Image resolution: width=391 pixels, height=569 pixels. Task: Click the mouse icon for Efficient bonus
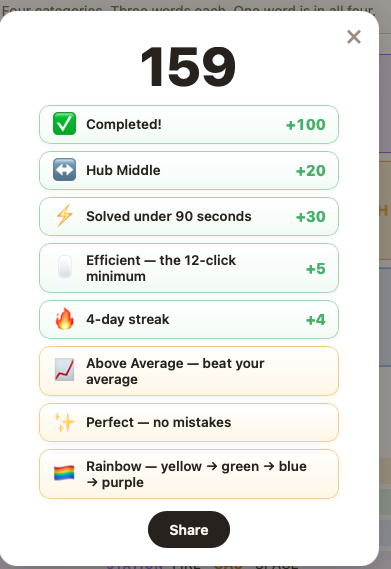pyautogui.click(x=65, y=267)
